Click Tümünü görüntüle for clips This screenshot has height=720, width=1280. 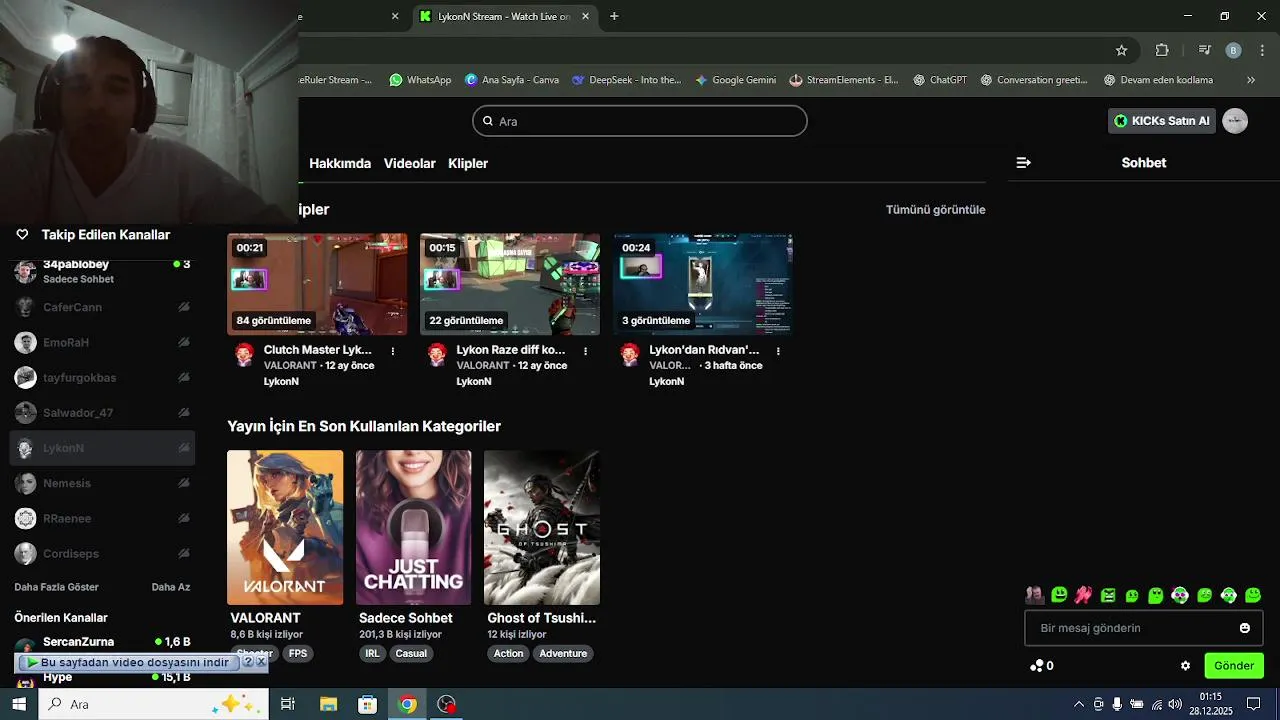point(936,210)
